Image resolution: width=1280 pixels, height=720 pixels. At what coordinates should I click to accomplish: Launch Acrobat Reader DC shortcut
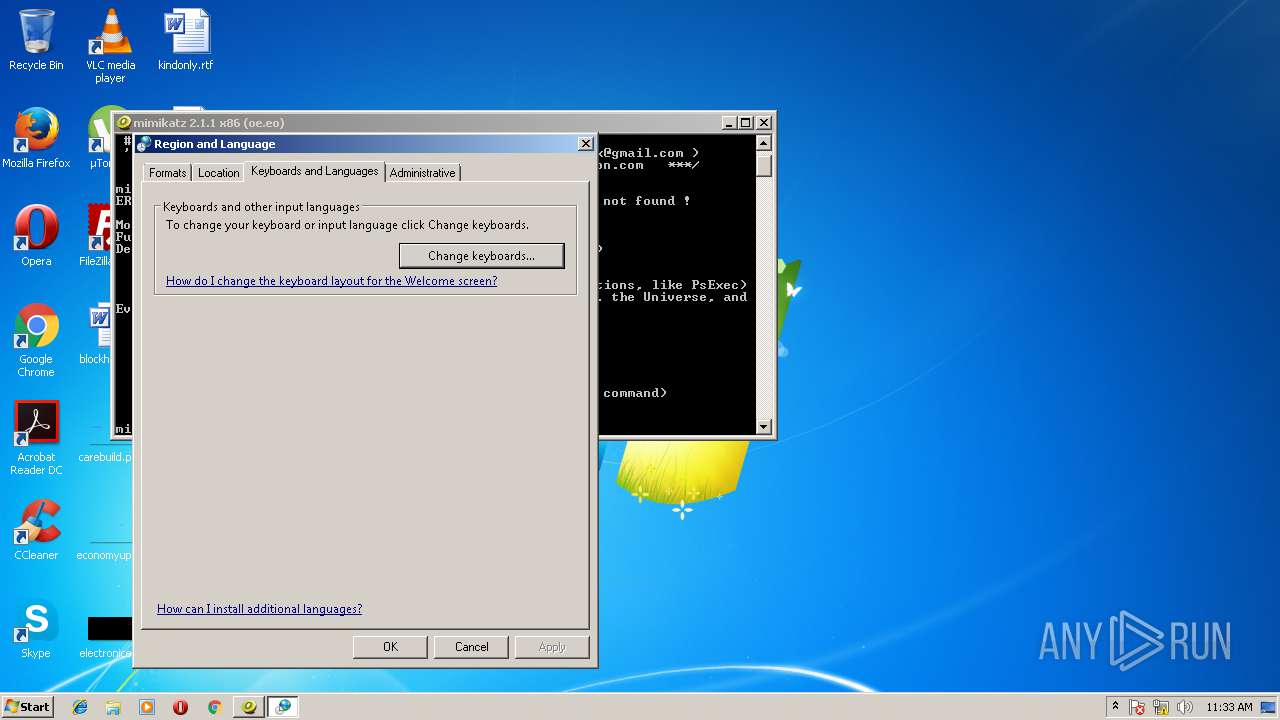(x=36, y=438)
